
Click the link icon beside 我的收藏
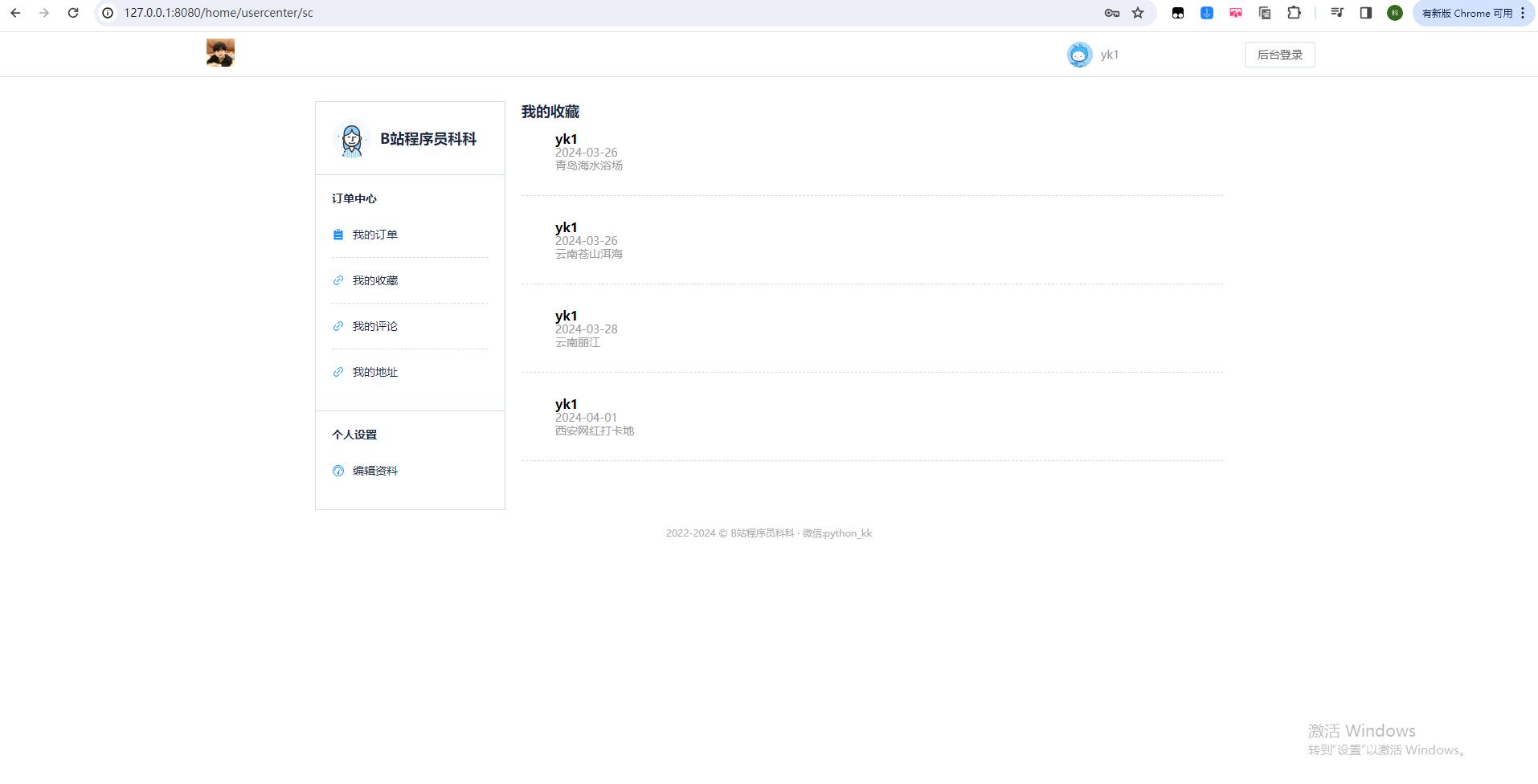pos(338,280)
